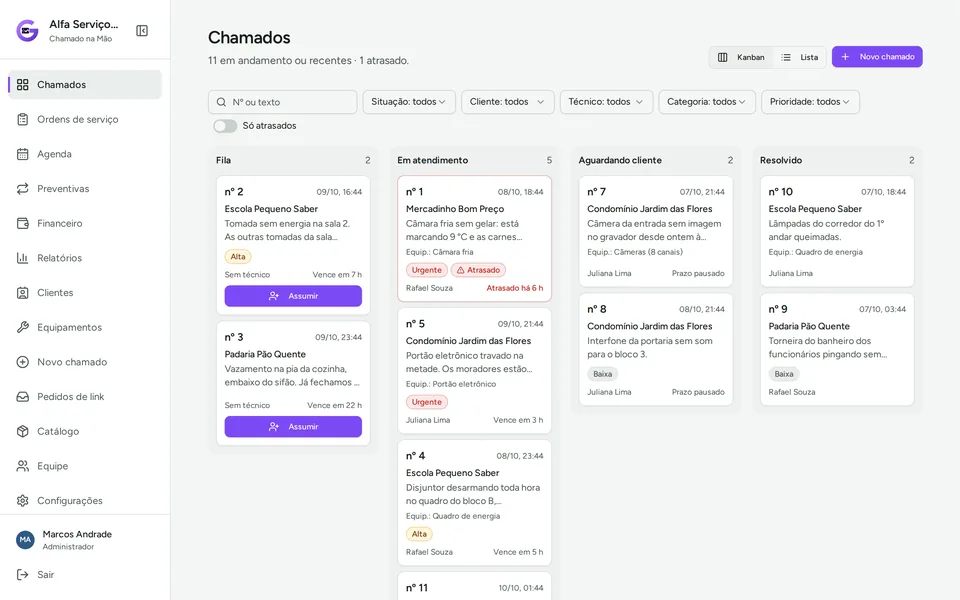Click the purple Novo chamado button
This screenshot has width=960, height=600.
coord(877,57)
